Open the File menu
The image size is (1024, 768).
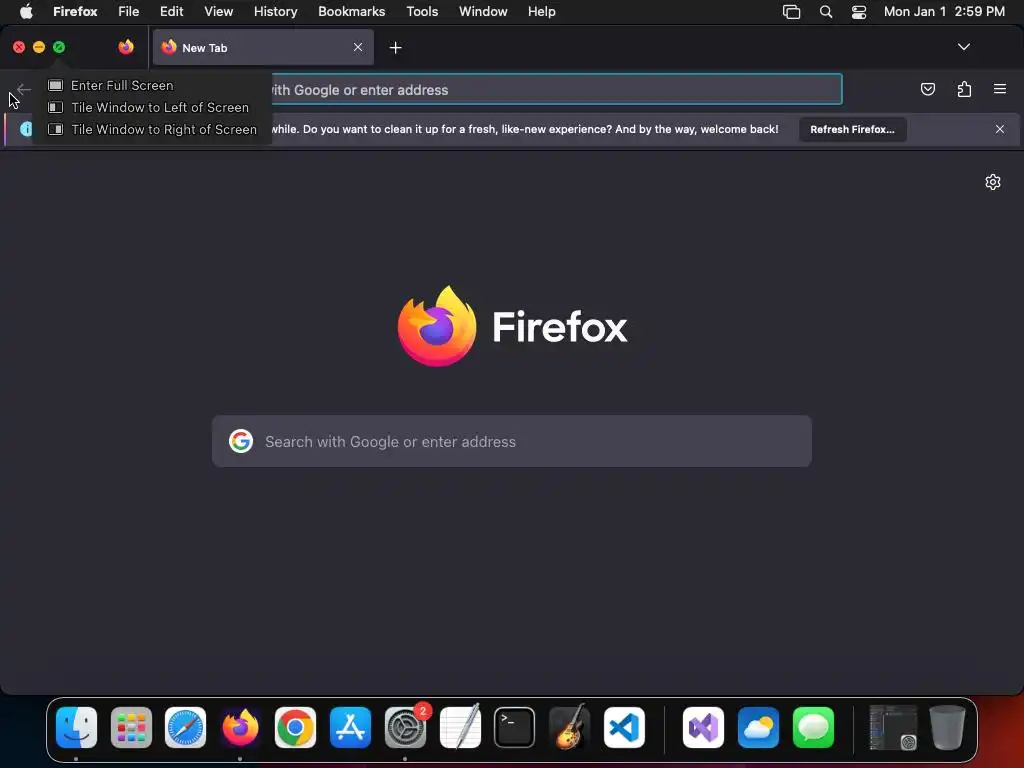pos(129,12)
